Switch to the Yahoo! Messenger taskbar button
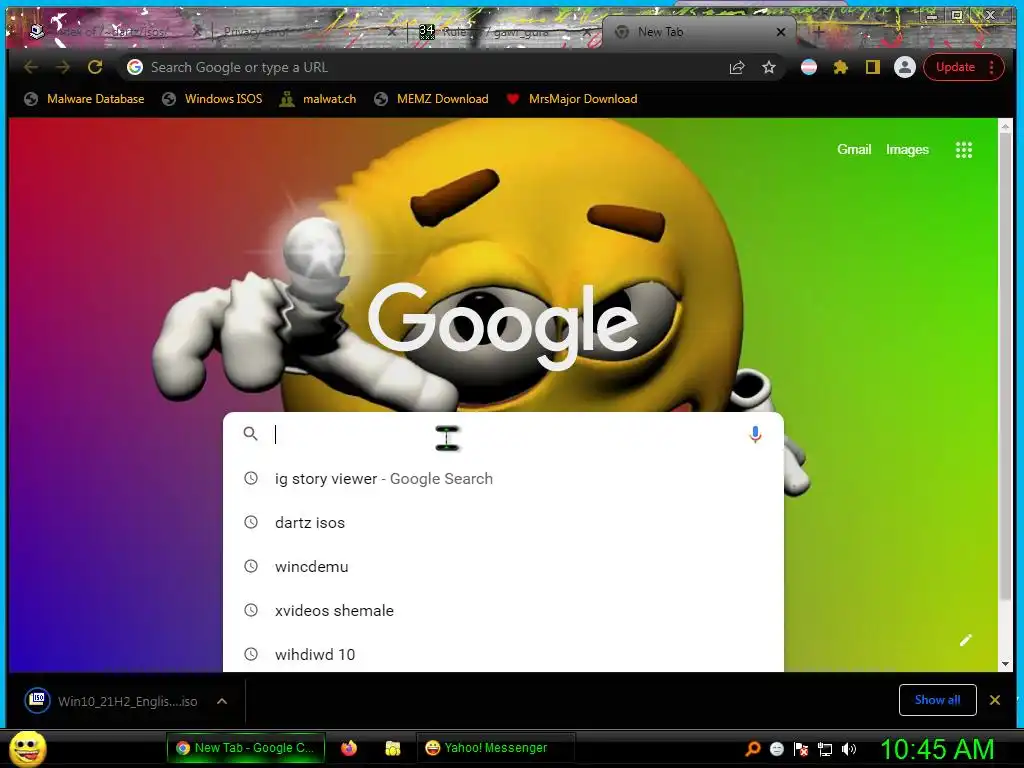Viewport: 1024px width, 768px height. 495,748
